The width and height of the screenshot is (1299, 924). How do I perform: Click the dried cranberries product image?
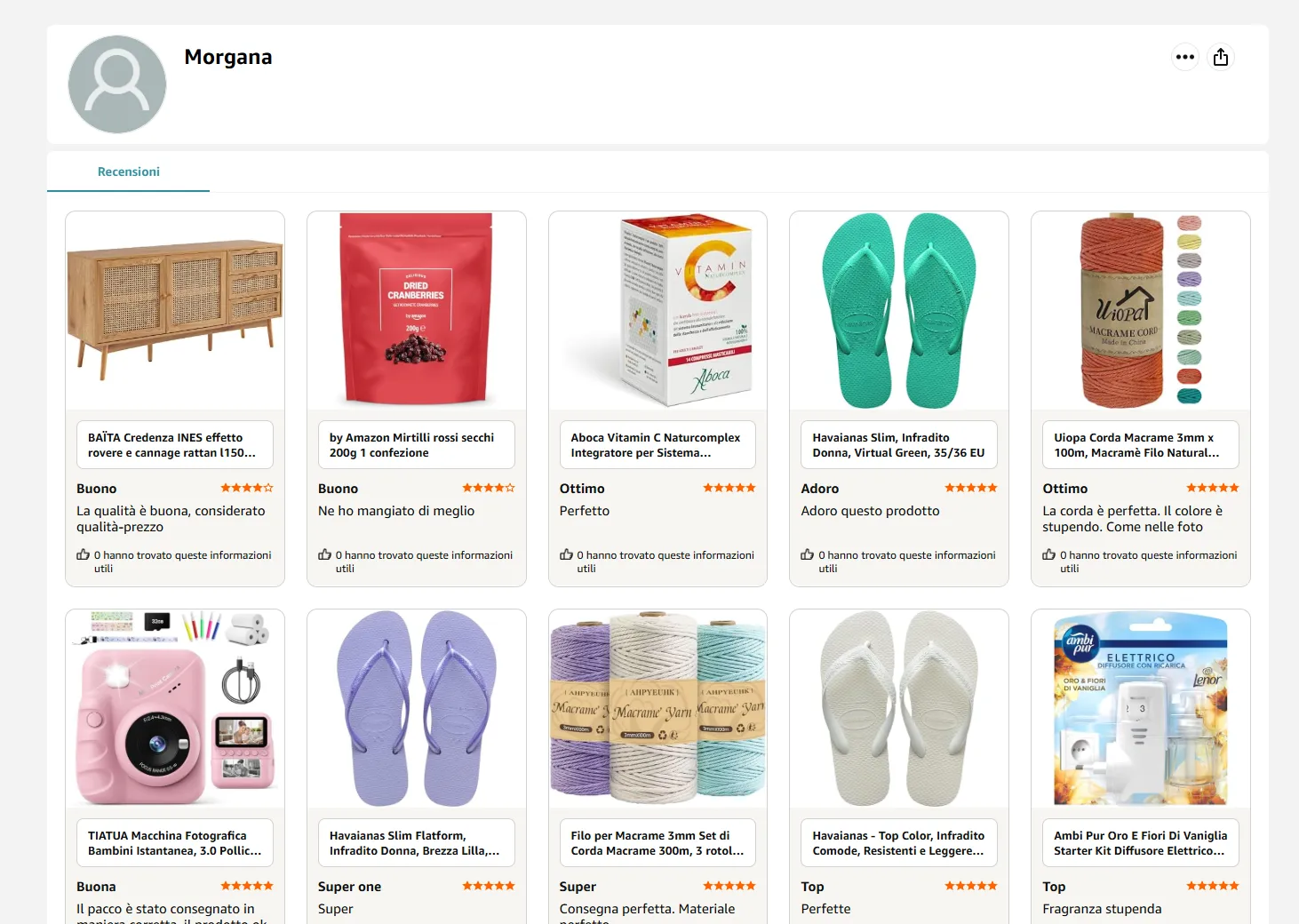(416, 310)
